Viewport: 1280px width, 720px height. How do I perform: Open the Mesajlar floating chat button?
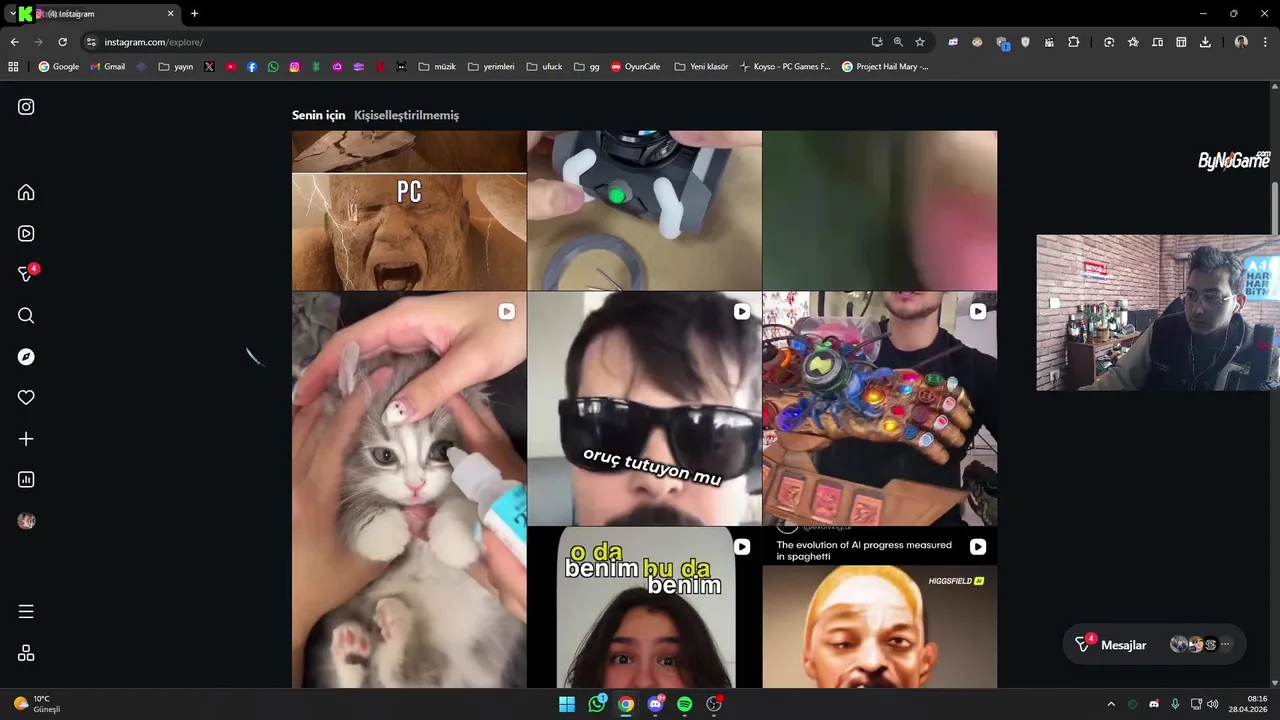1153,645
